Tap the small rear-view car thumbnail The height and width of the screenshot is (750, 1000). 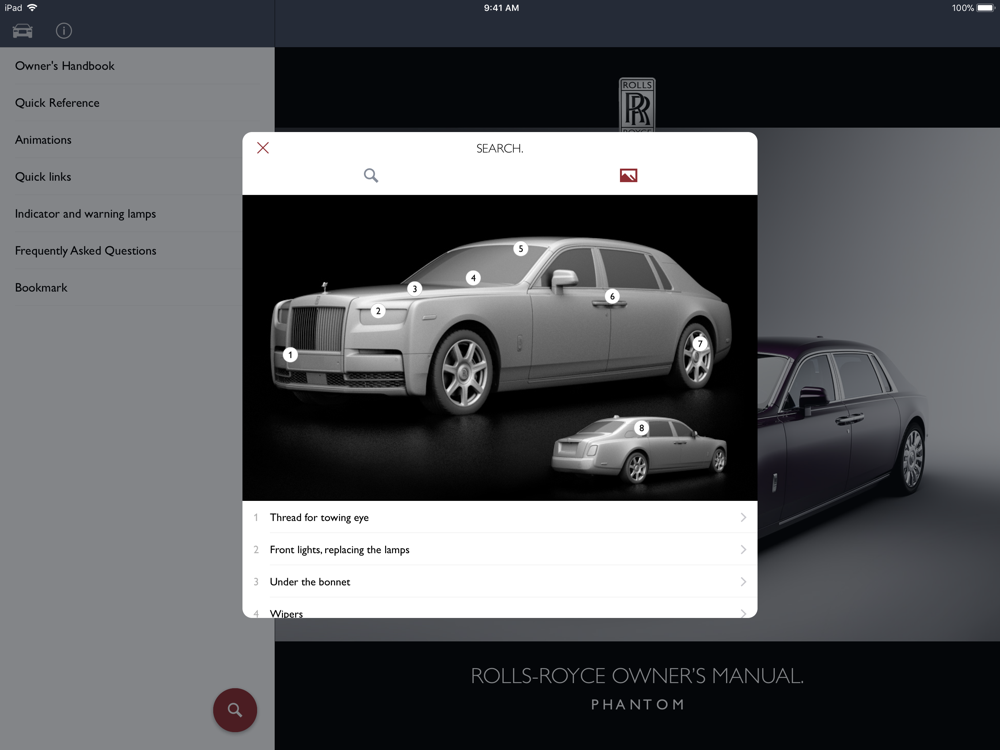638,449
